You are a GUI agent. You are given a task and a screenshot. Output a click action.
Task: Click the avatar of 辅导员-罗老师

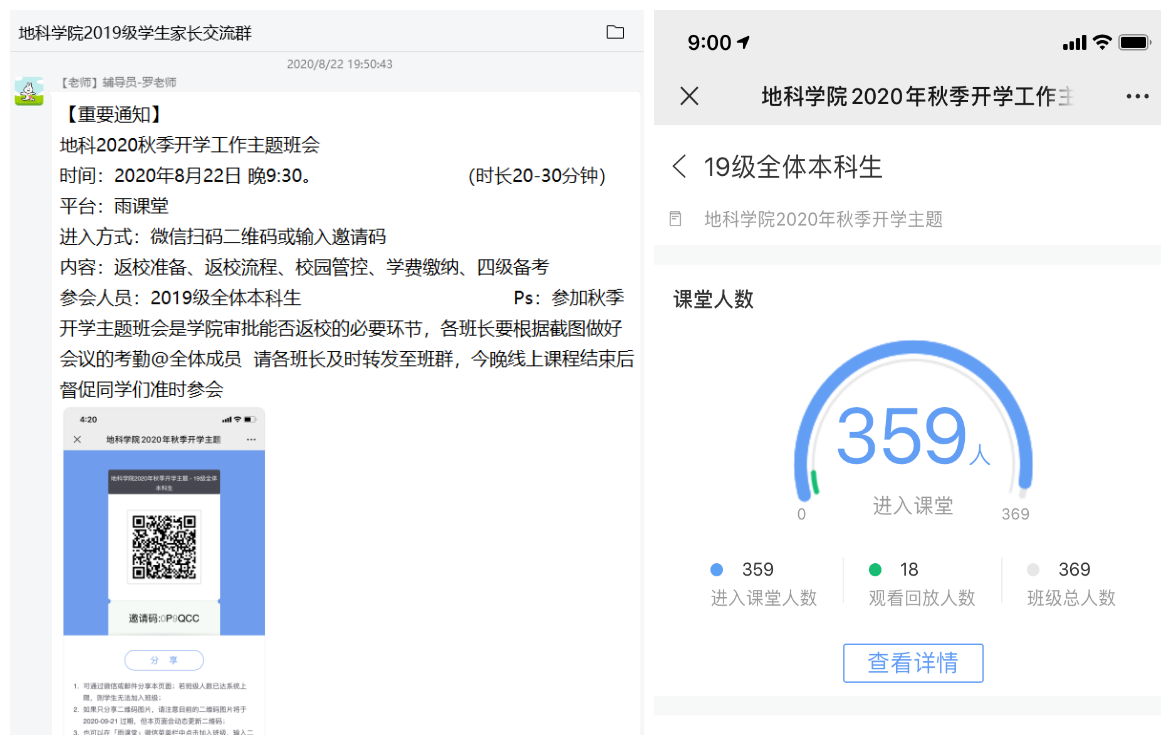tap(28, 92)
